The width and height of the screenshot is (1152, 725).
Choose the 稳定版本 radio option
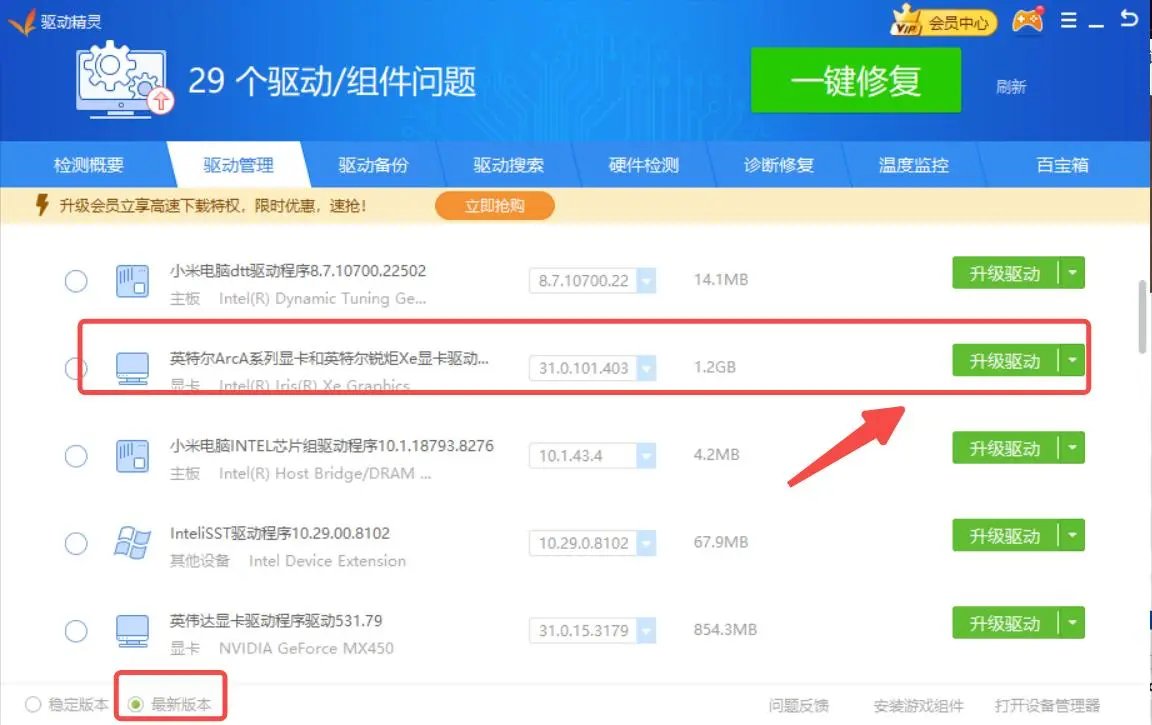(34, 704)
